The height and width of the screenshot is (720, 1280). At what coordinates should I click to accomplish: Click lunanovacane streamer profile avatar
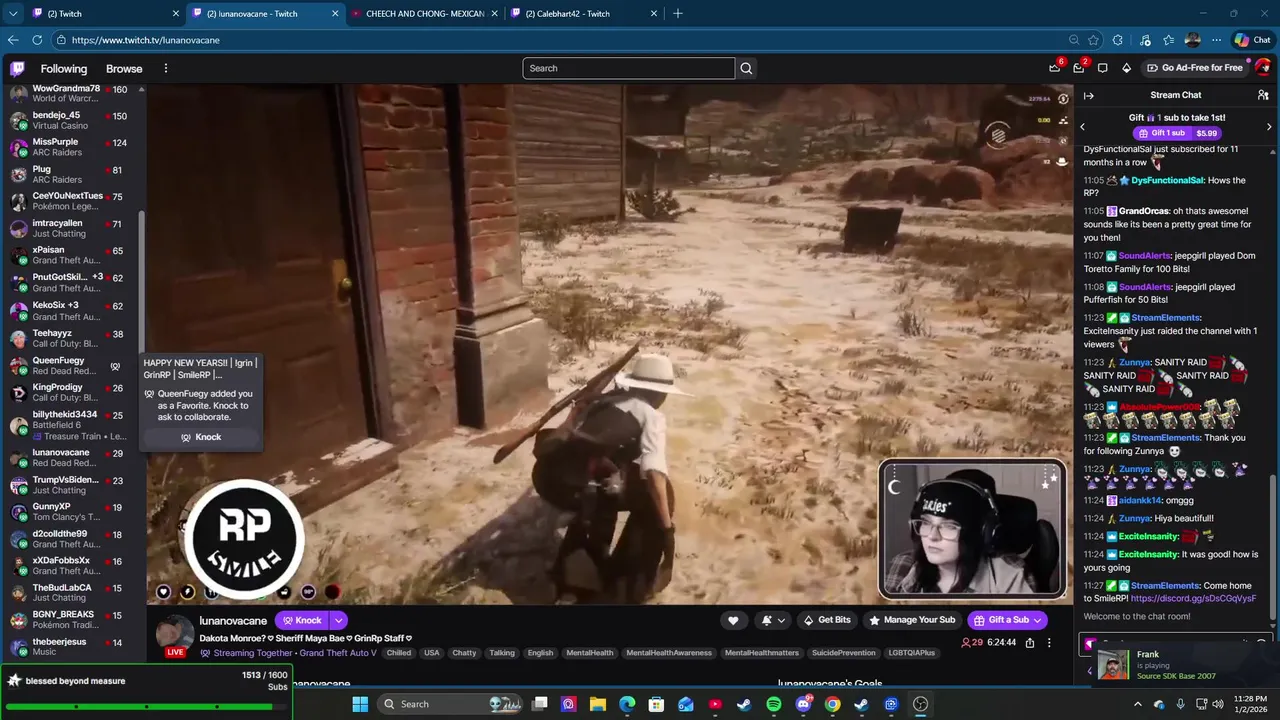(174, 633)
